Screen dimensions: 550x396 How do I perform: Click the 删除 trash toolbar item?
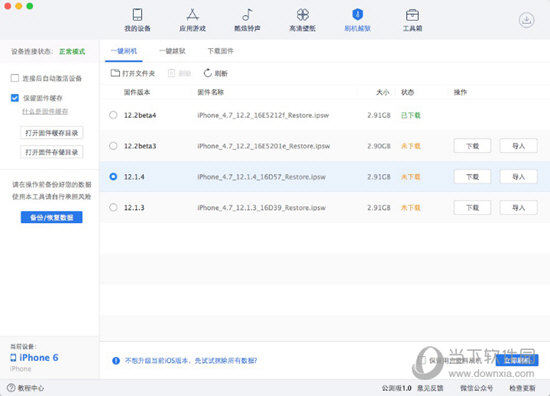click(x=179, y=73)
